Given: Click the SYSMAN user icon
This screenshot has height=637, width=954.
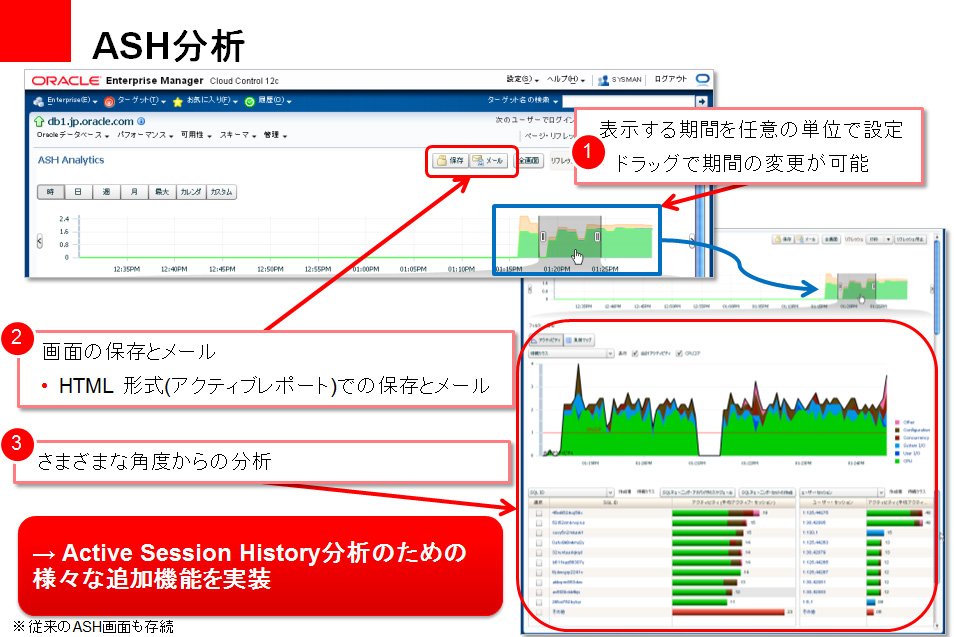Looking at the screenshot, I should tap(603, 80).
